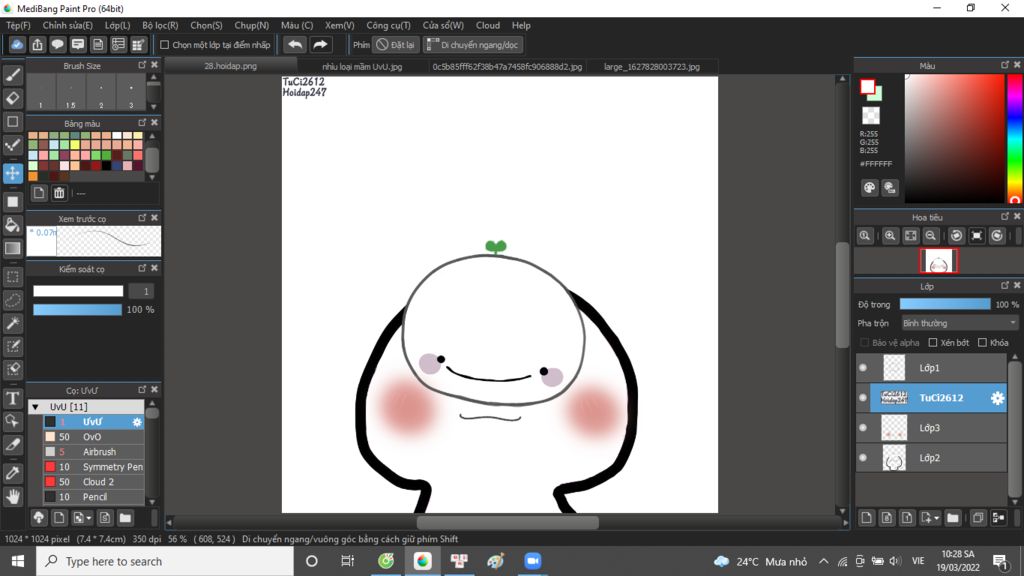Duplicate the current layer
This screenshot has width=1024, height=576.
978,518
